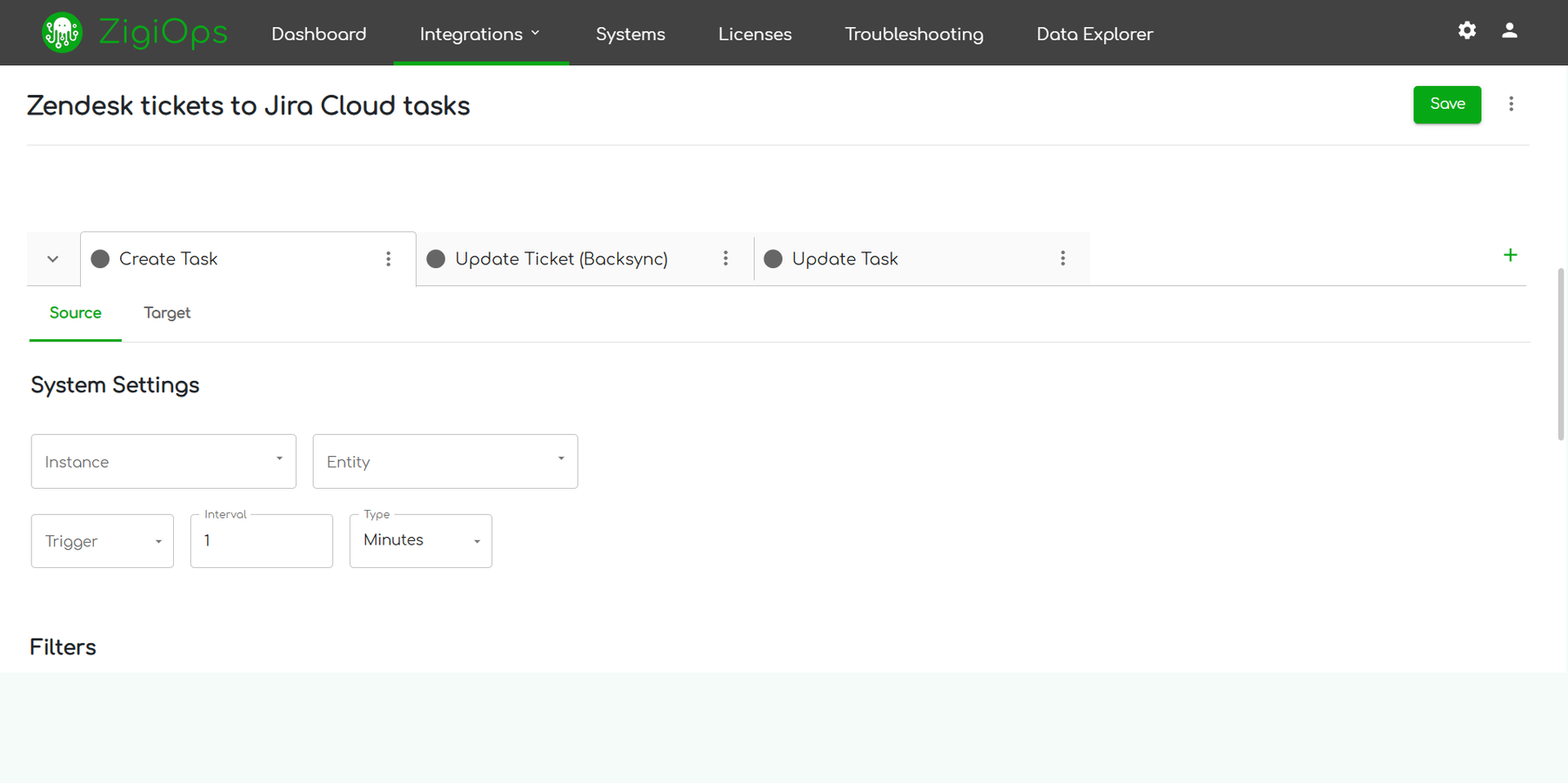Open the settings gear icon
The width and height of the screenshot is (1568, 783).
(x=1467, y=30)
